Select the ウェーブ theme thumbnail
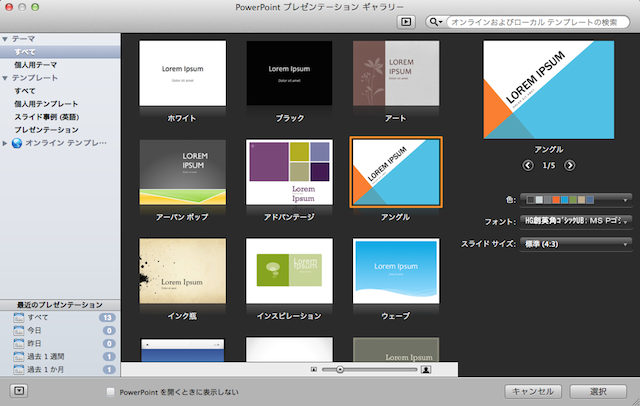The width and height of the screenshot is (640, 406). pos(396,271)
